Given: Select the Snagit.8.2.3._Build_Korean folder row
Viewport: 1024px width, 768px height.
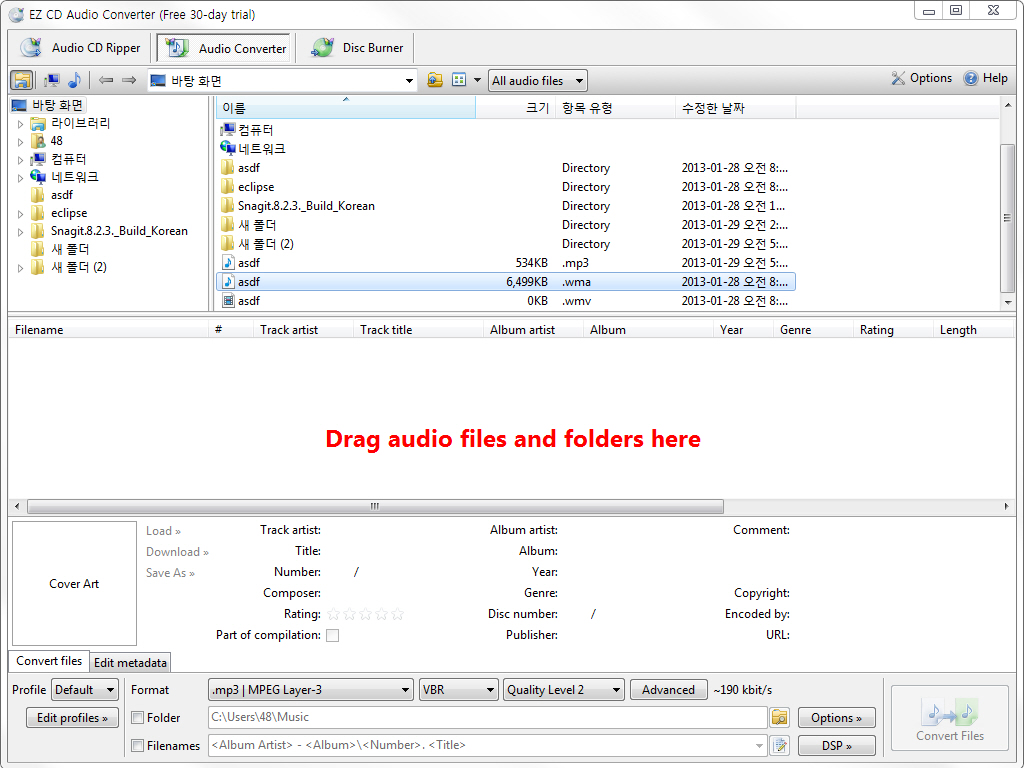Looking at the screenshot, I should (x=505, y=206).
